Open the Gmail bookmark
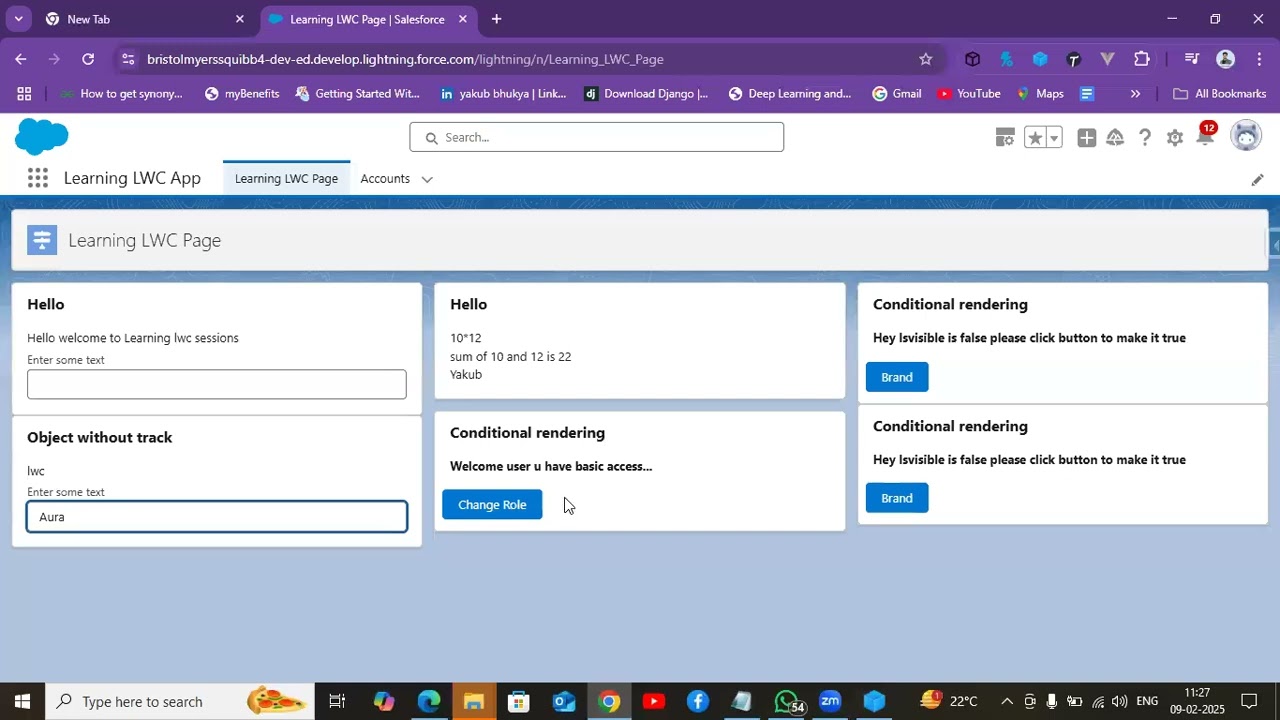Image resolution: width=1280 pixels, height=720 pixels. (896, 93)
